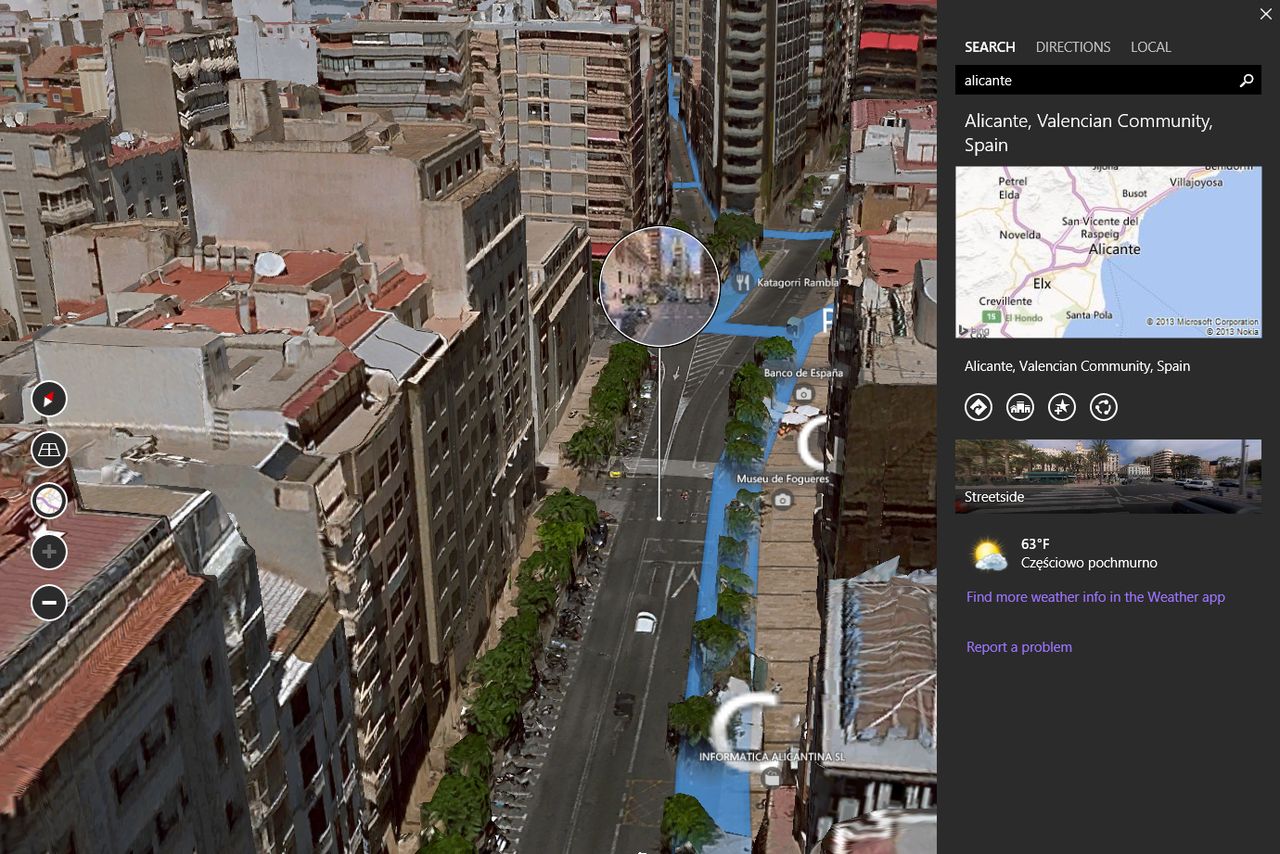Zoom out with the minus button
This screenshot has height=854, width=1280.
point(48,602)
